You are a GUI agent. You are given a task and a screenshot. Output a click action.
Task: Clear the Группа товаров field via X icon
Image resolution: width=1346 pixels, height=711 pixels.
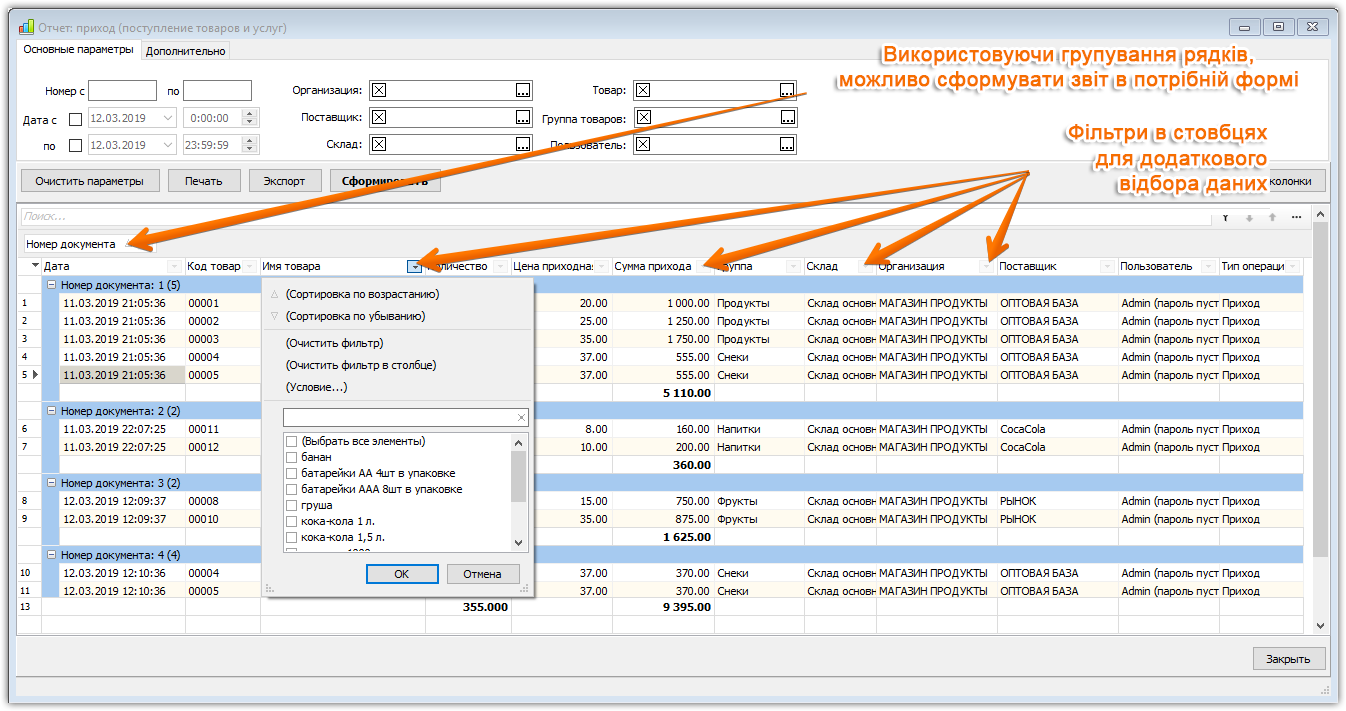643,118
